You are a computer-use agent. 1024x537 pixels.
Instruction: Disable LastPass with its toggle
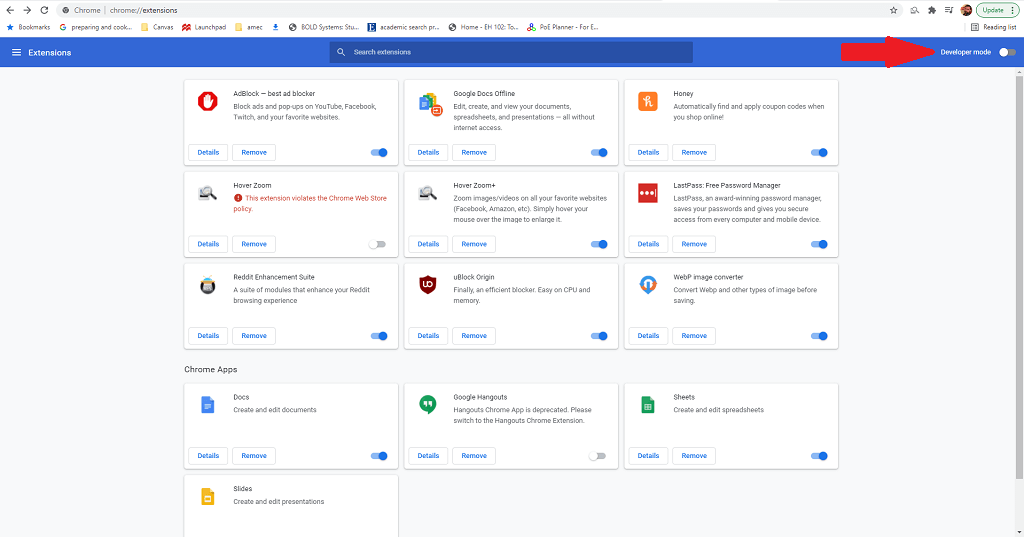coord(819,244)
